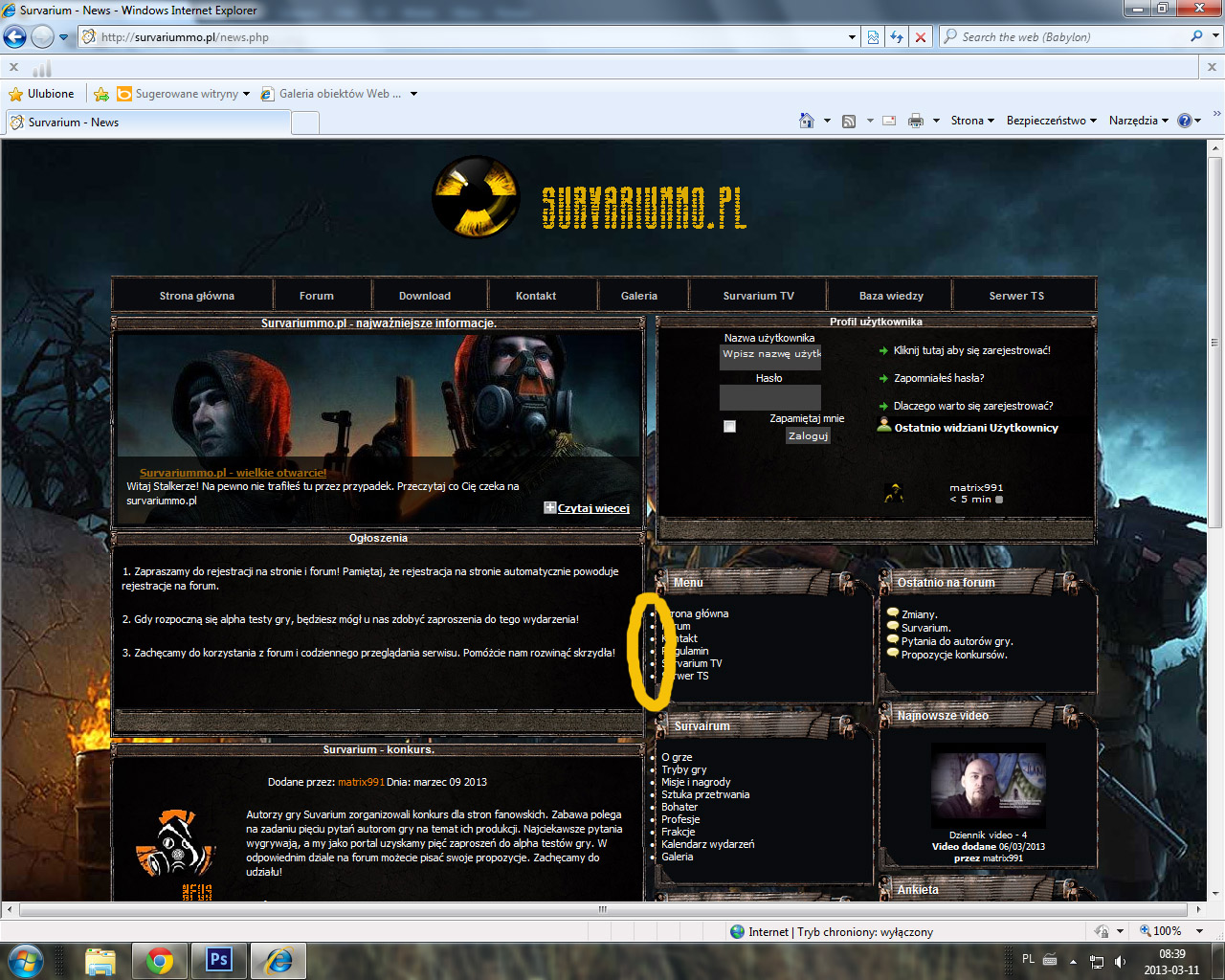The width and height of the screenshot is (1225, 980).
Task: Click 'Kliknij tutaj aby się zarejestrować!' link
Action: coord(971,350)
